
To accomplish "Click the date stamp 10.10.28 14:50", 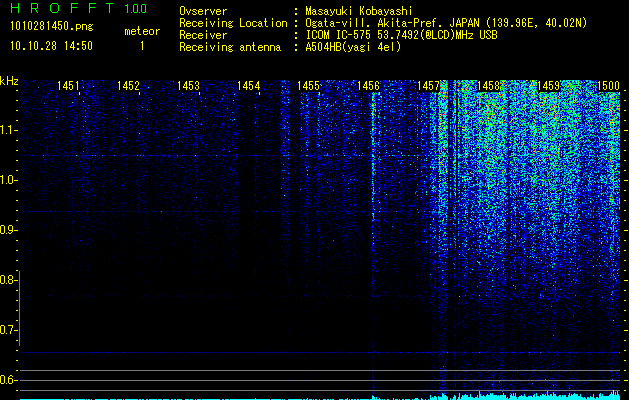I will coord(51,46).
